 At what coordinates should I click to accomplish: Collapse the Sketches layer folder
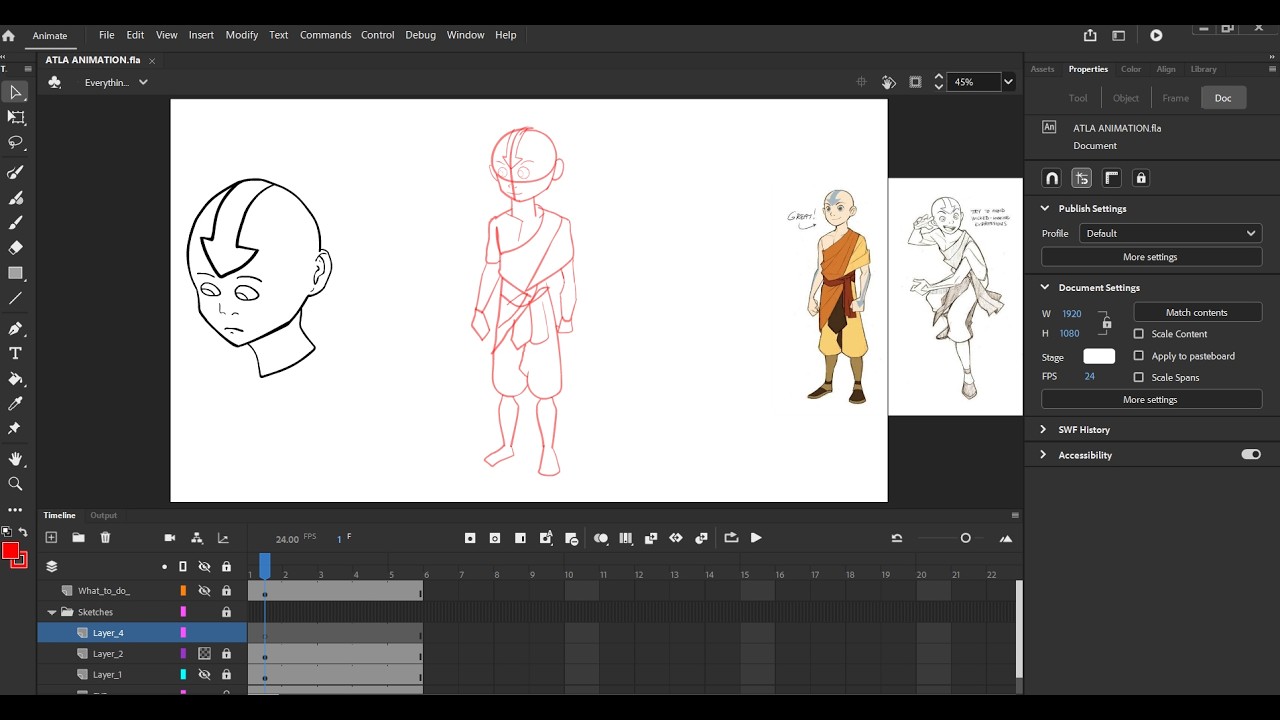point(51,612)
